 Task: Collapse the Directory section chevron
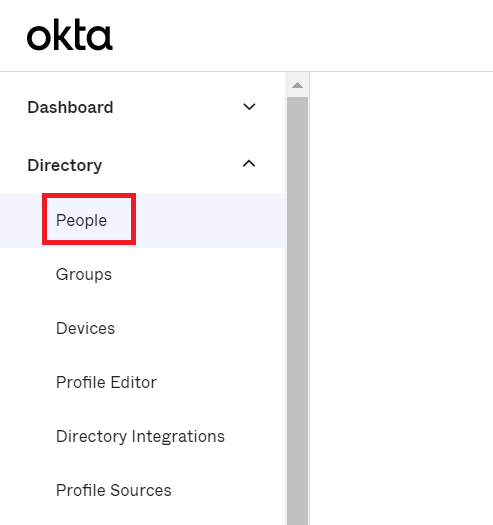pos(249,164)
